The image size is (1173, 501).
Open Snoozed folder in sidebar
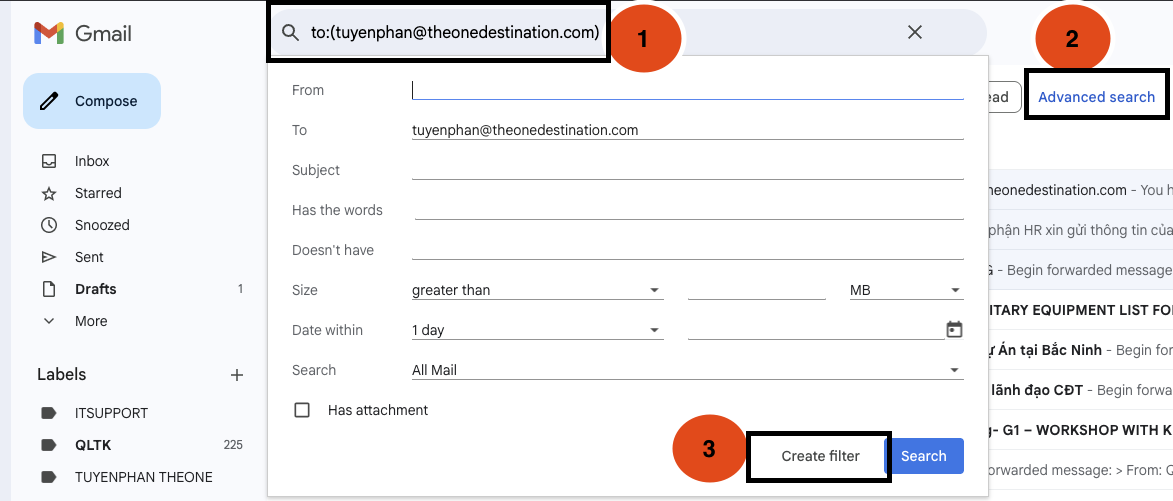coord(101,225)
